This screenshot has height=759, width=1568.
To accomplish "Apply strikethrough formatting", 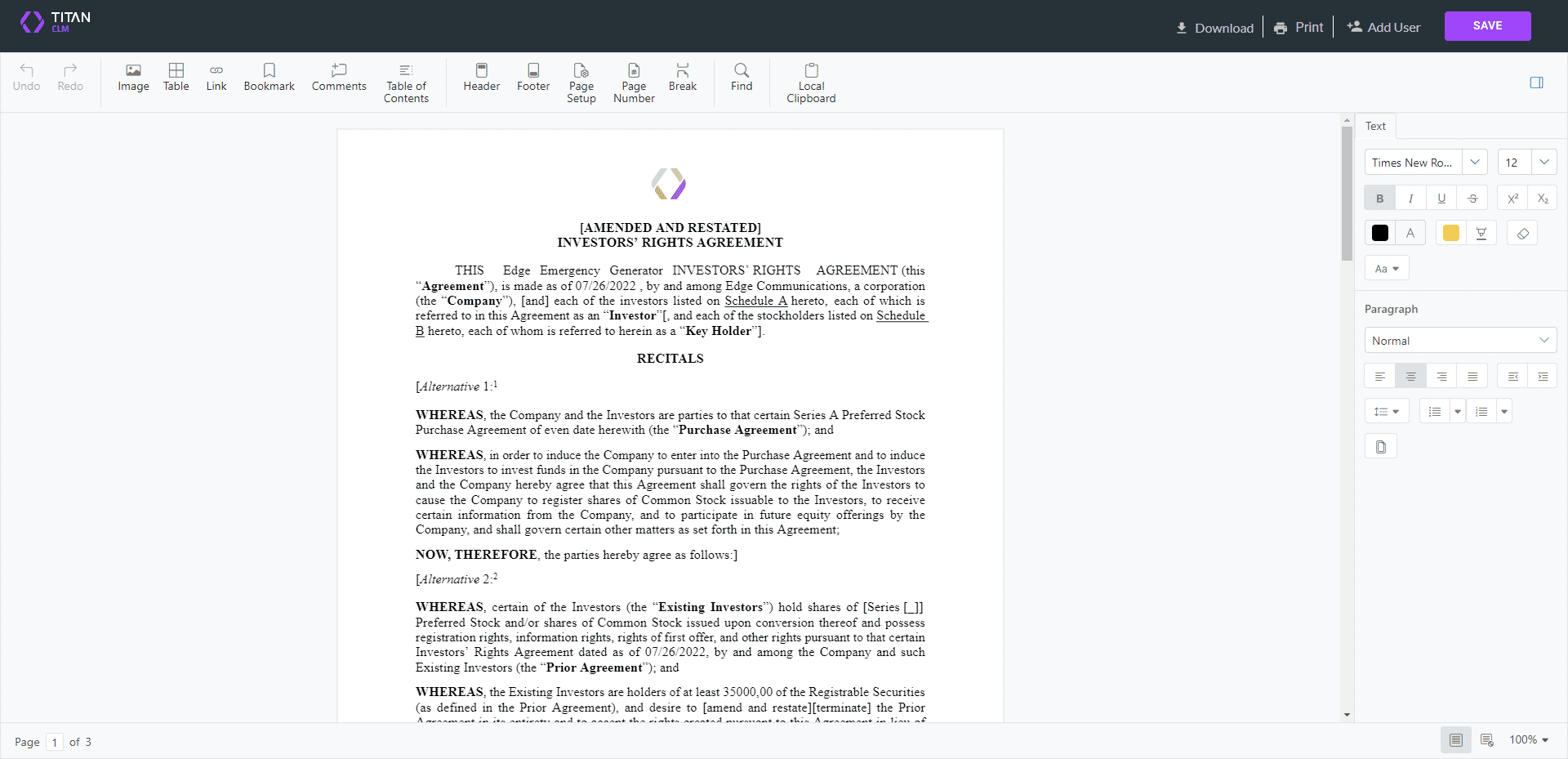I will 1472,197.
